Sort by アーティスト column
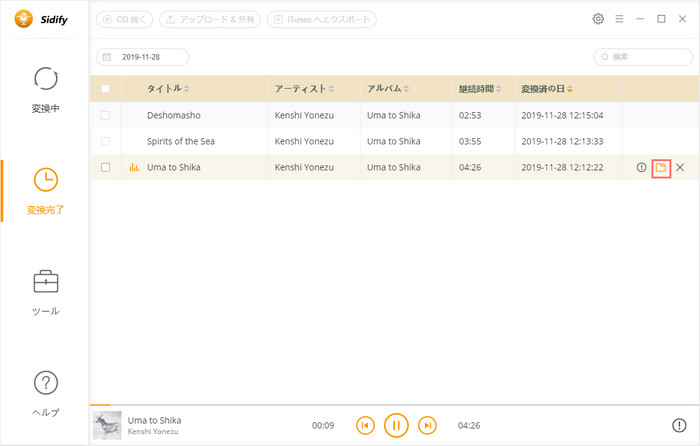 tap(304, 89)
